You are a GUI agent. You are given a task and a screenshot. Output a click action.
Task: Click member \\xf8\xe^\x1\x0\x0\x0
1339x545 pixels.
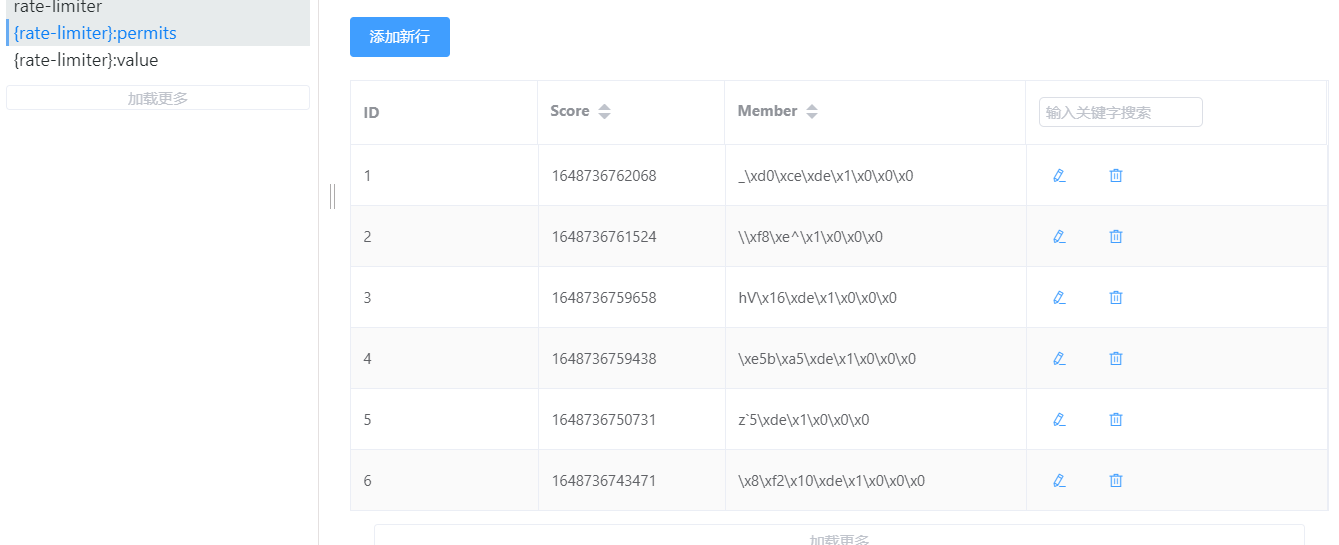coord(811,237)
